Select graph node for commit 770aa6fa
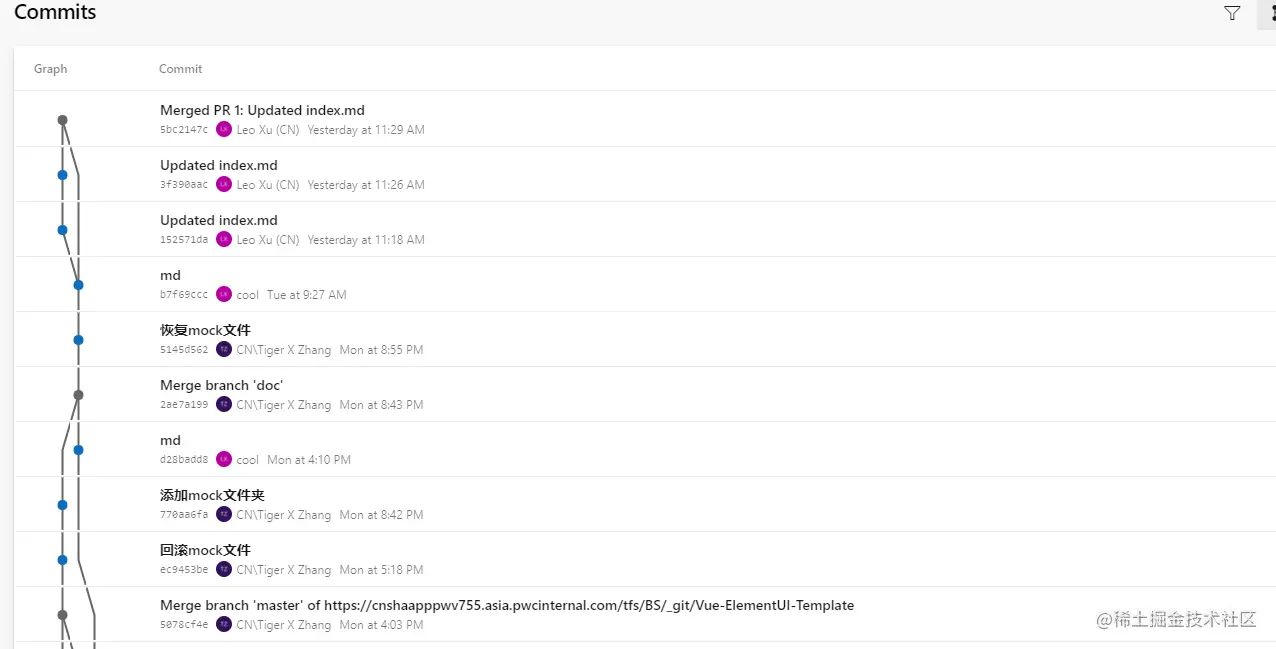This screenshot has height=649, width=1276. (62, 505)
